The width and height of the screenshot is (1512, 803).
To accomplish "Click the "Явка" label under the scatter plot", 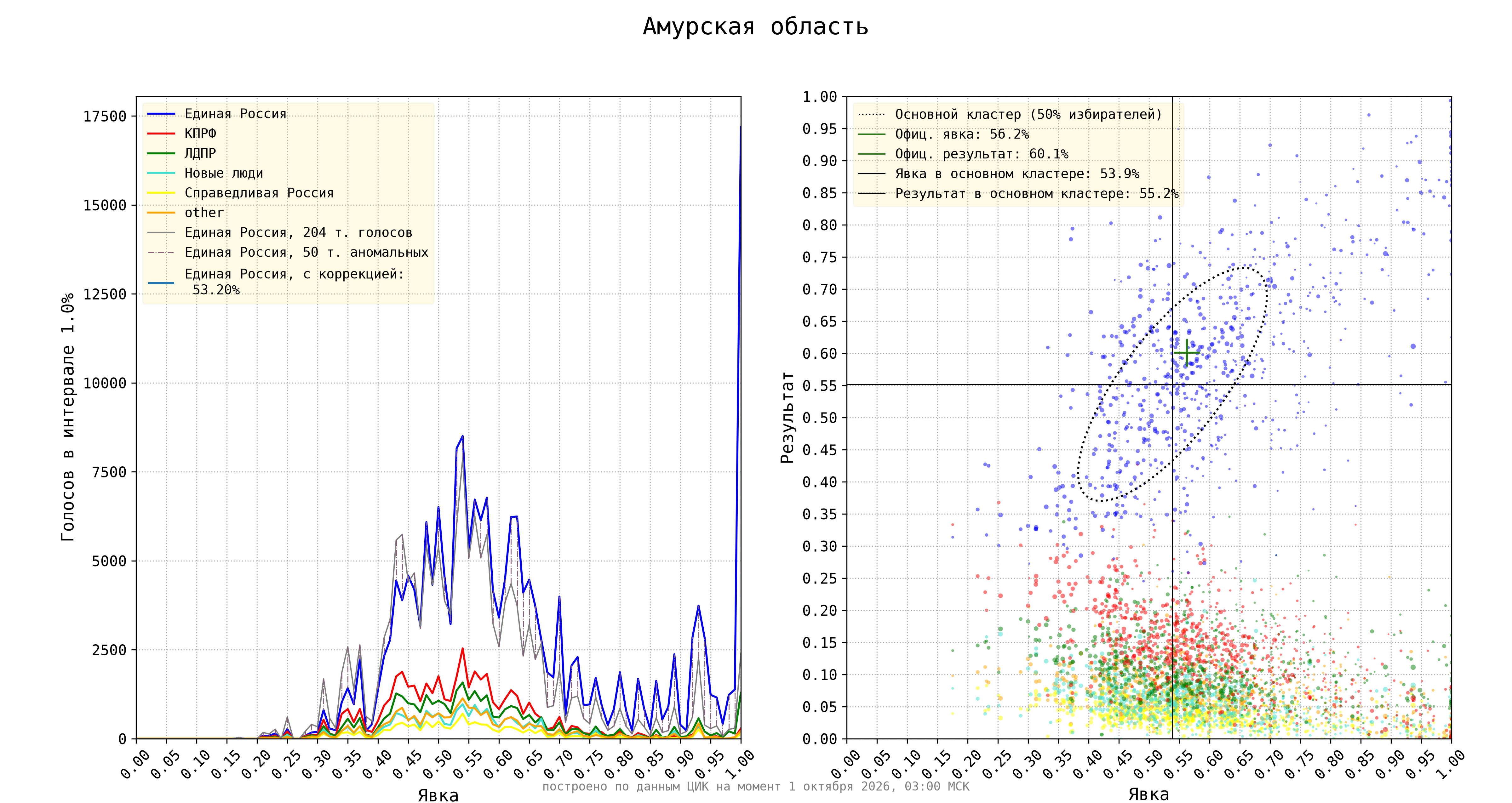I will click(1149, 795).
